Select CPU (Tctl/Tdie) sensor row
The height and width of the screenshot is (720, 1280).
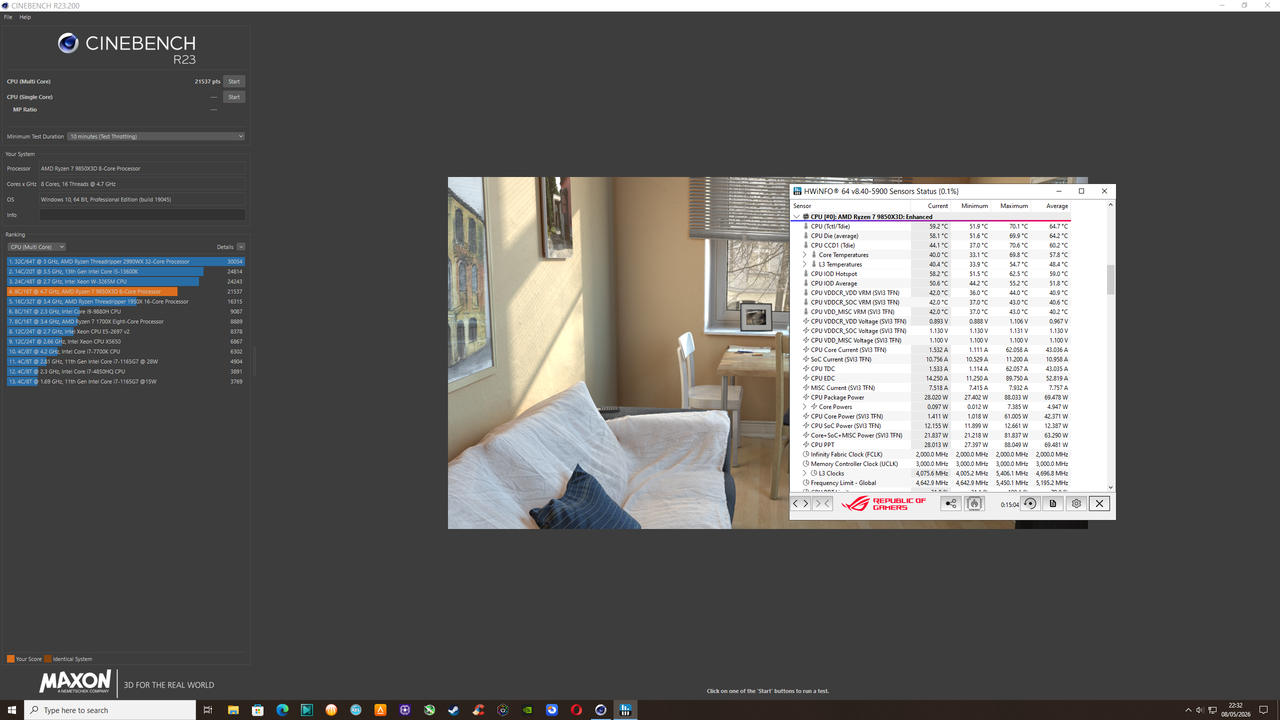coord(937,226)
